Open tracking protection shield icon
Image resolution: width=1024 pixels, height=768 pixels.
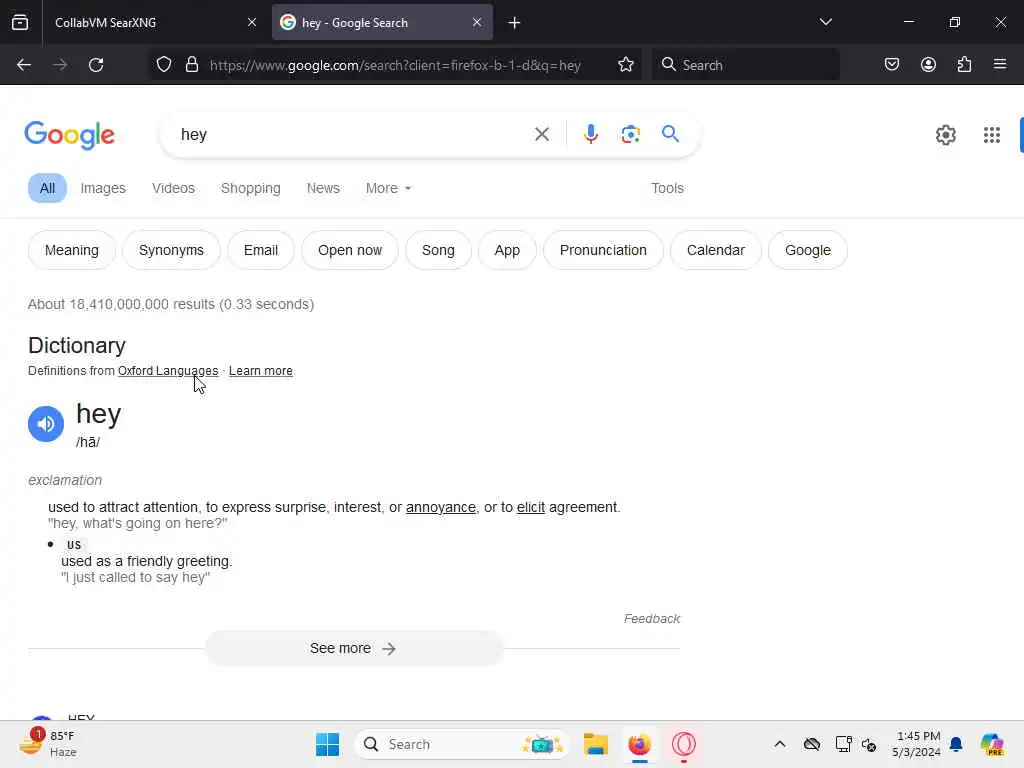164,65
